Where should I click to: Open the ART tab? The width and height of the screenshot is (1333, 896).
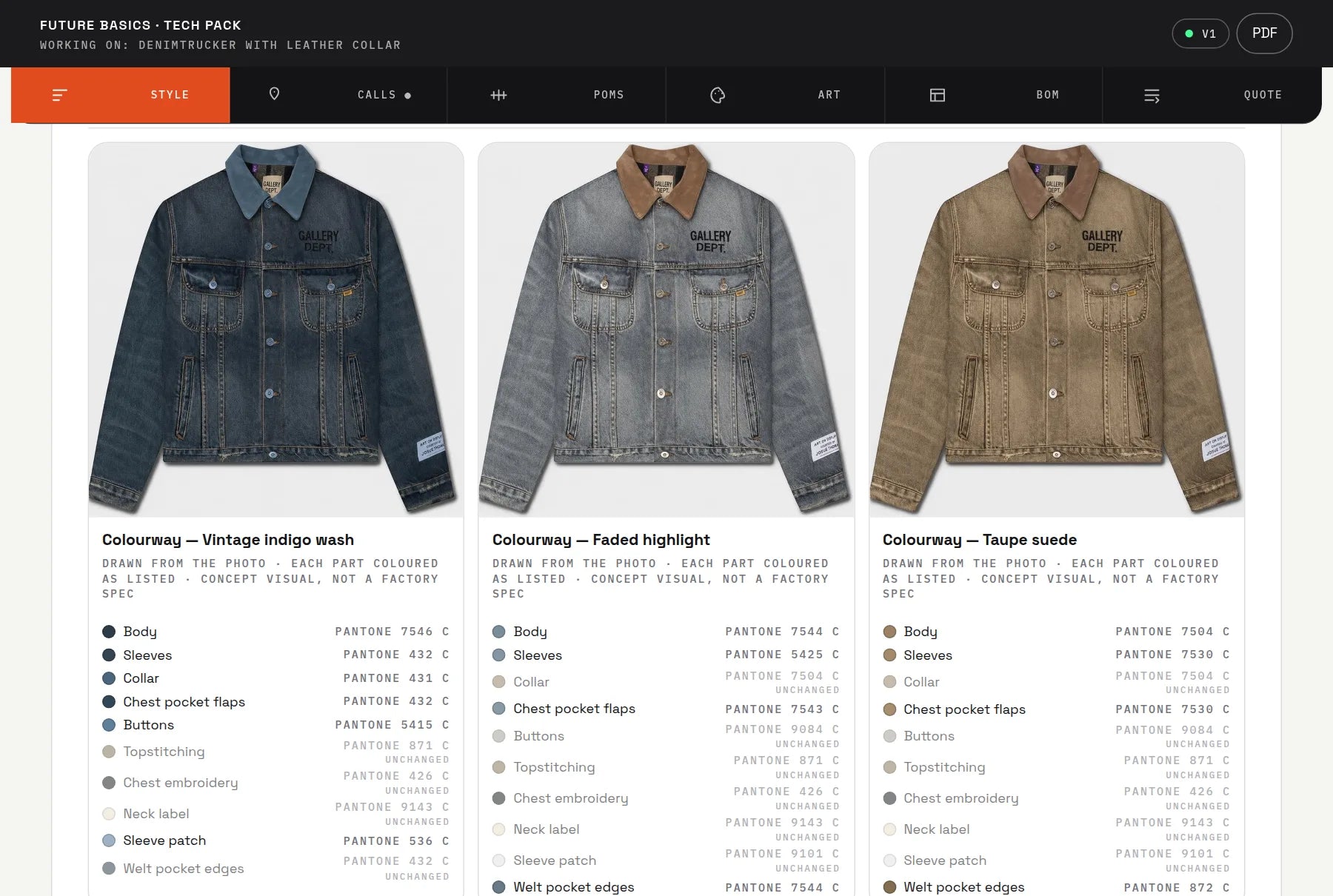(x=775, y=95)
